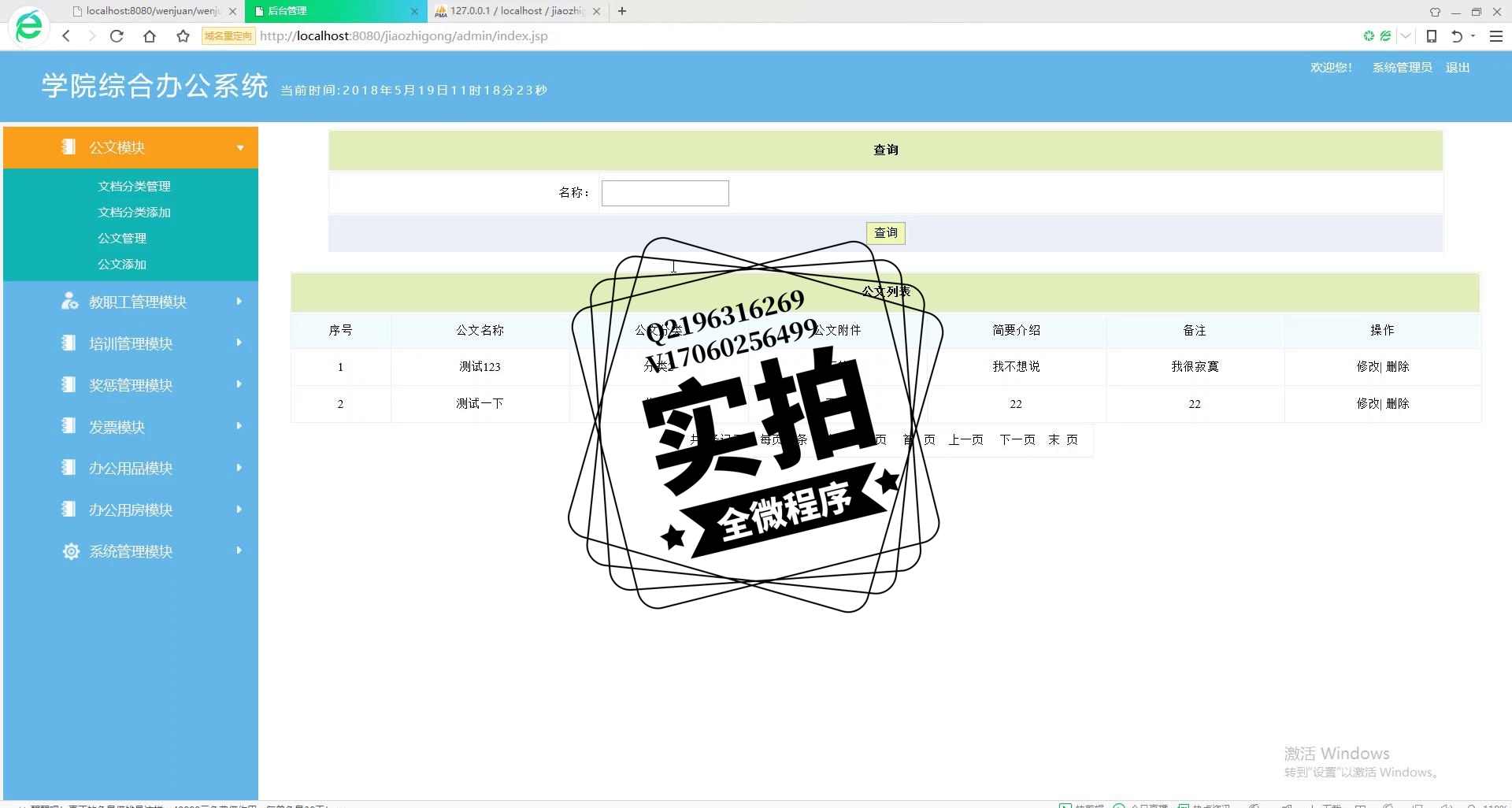Viewport: 1512px width, 808px height.
Task: Click the 测试一下 cell
Action: click(480, 403)
